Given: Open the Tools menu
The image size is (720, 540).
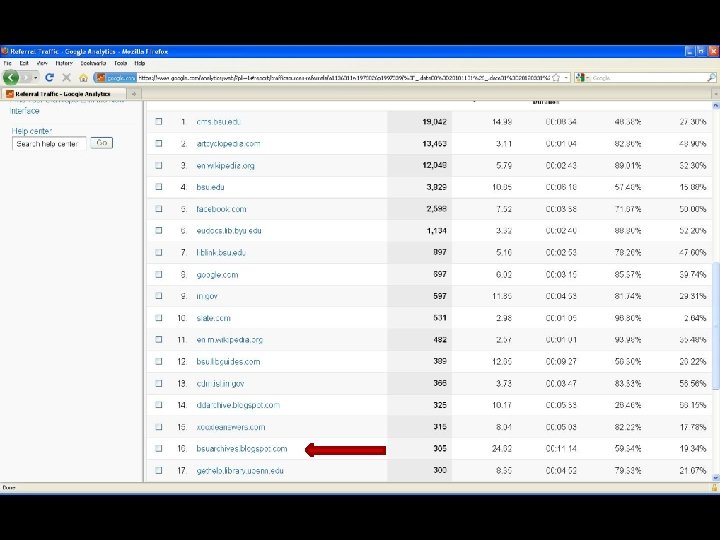Looking at the screenshot, I should pyautogui.click(x=120, y=63).
